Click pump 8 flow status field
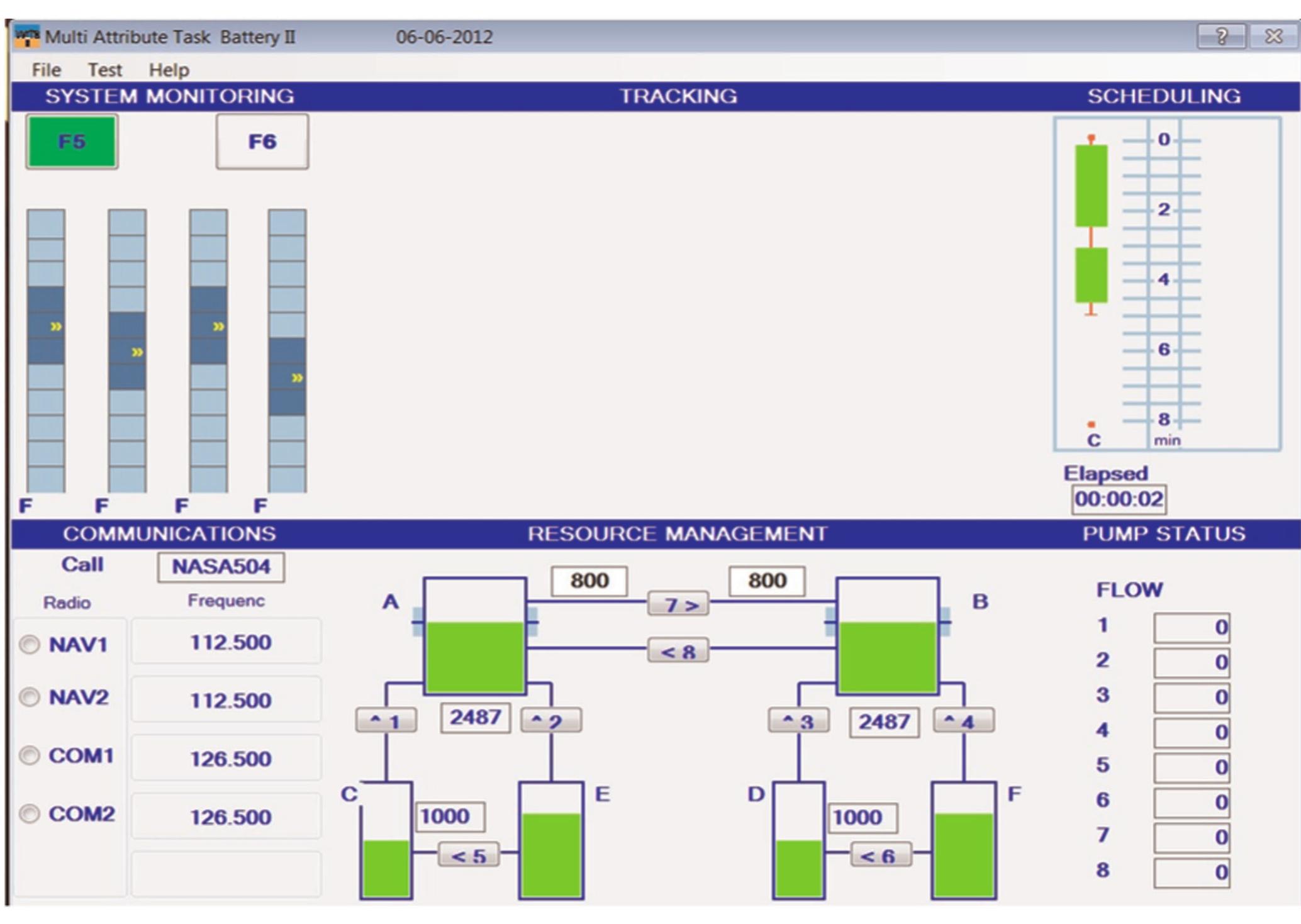Viewport: 1301px width, 924px height. click(1192, 873)
